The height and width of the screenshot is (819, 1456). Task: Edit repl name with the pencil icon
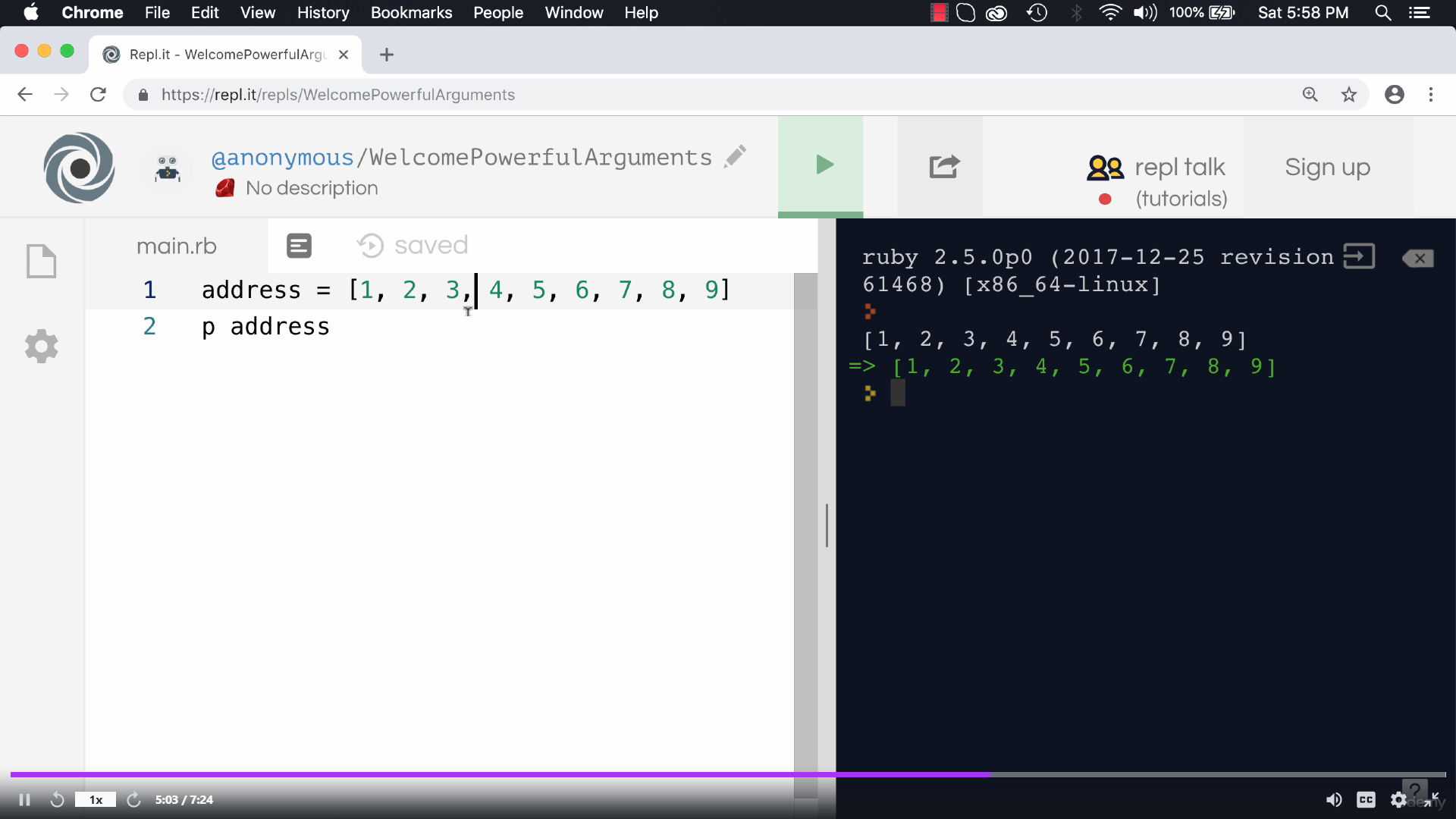click(735, 156)
